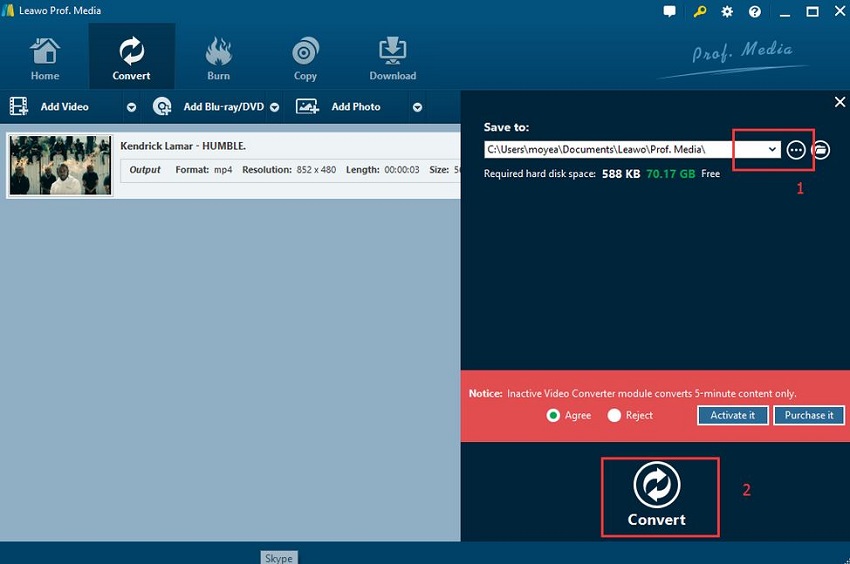Click the key activation icon
The height and width of the screenshot is (564, 850).
(699, 11)
